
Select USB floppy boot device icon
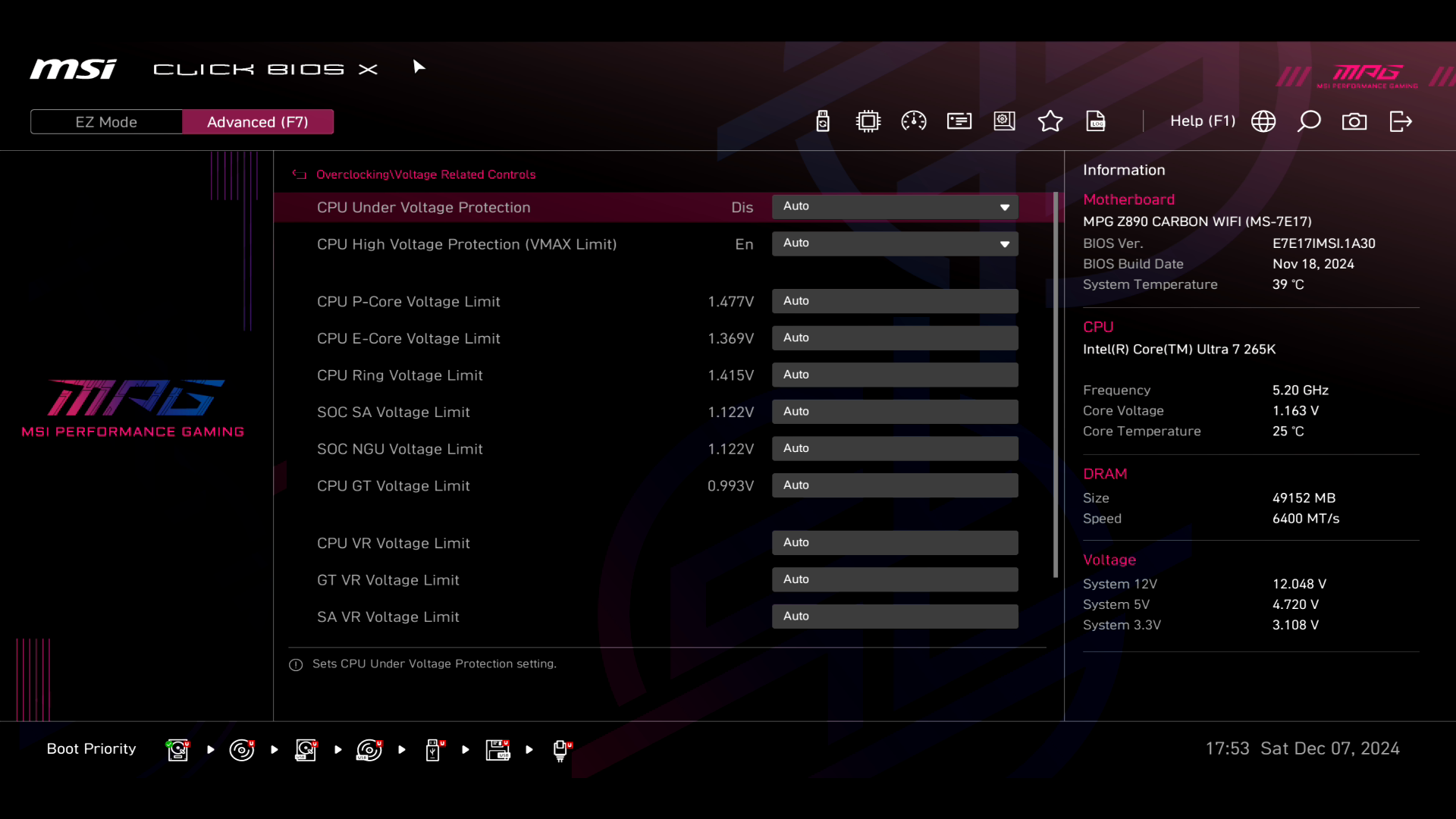pyautogui.click(x=497, y=749)
